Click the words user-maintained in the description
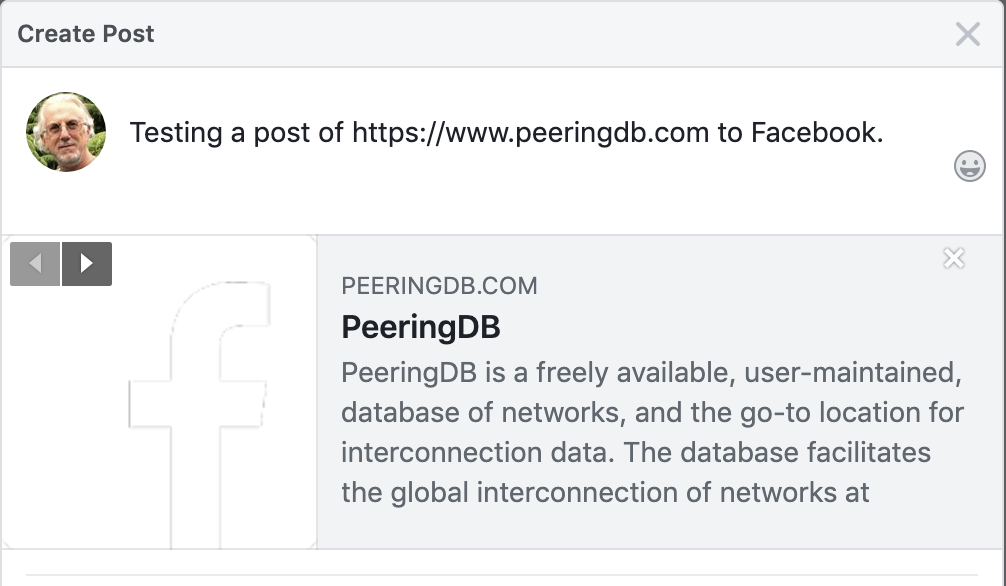 (853, 373)
